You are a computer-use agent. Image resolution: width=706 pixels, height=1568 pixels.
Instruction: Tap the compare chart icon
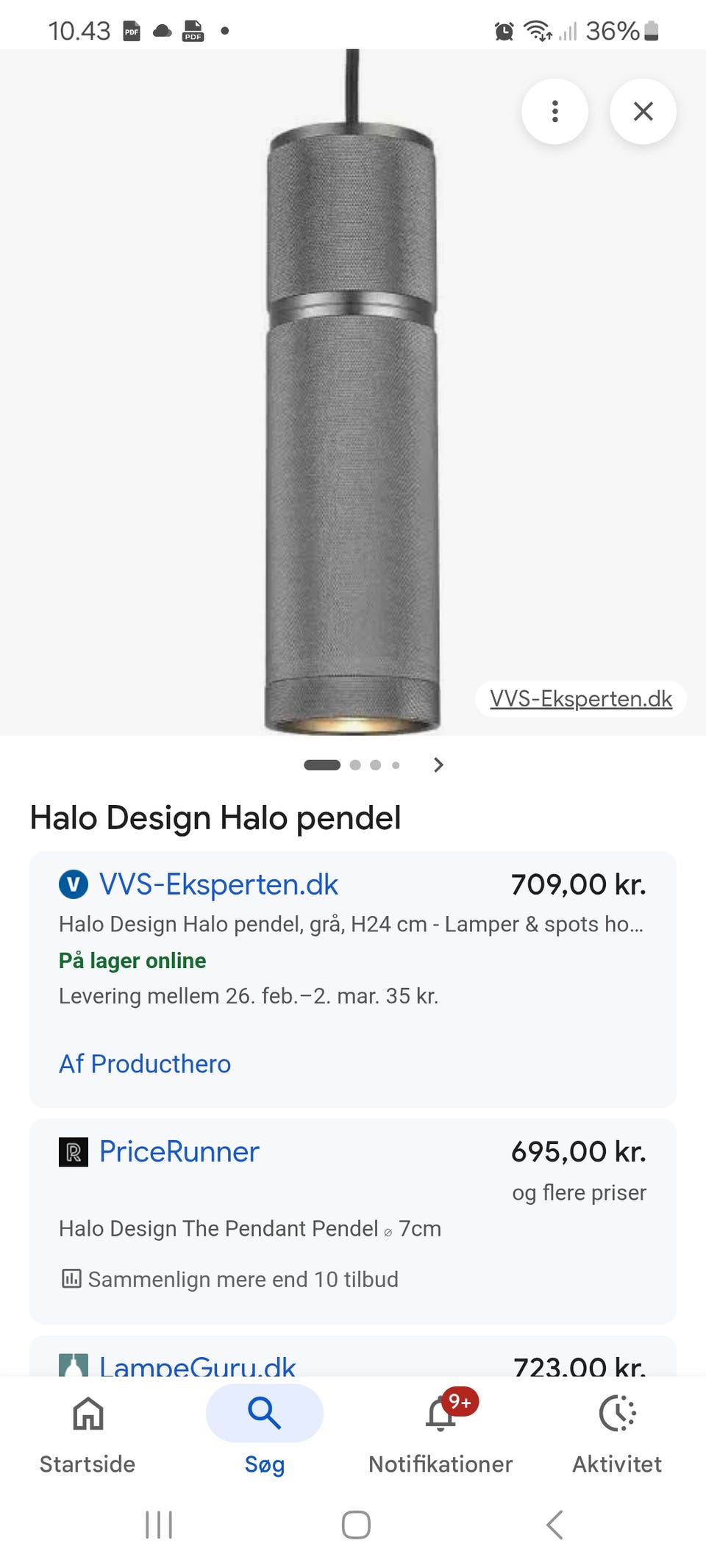point(71,1278)
